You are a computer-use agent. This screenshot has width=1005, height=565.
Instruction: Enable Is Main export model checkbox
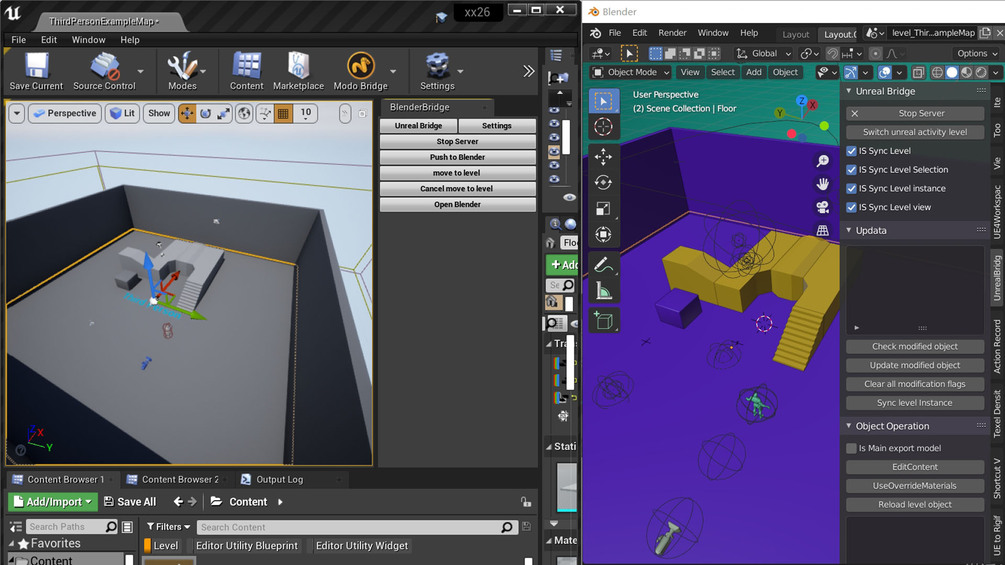click(851, 448)
